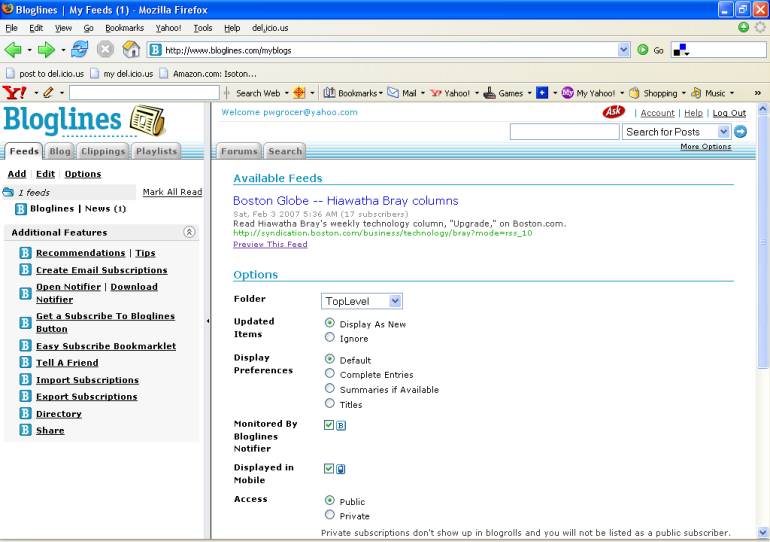Open the Tools menu
This screenshot has height=542, width=770.
point(202,28)
